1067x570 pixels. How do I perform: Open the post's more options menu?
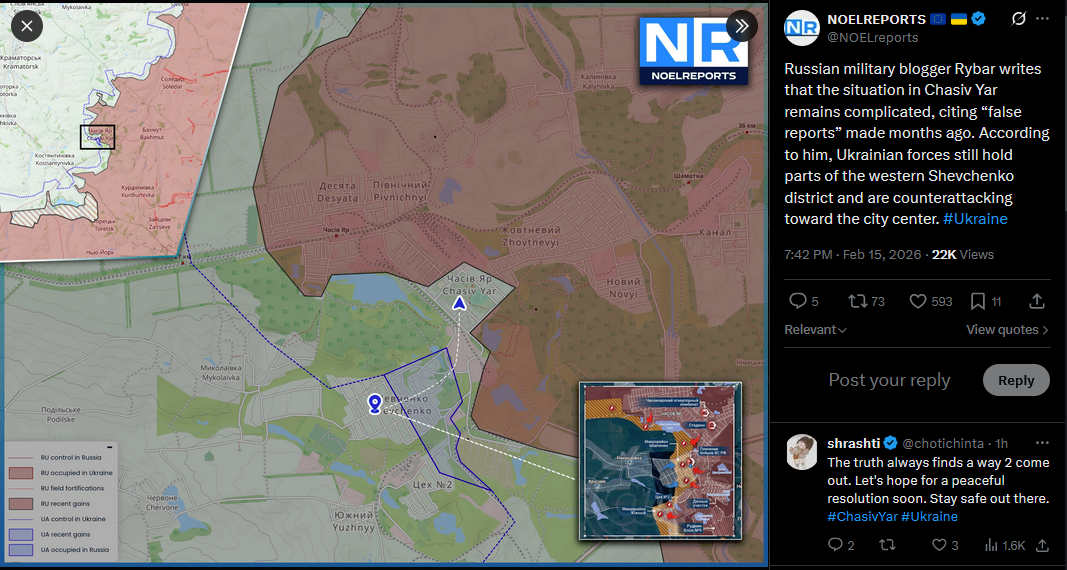click(1042, 19)
